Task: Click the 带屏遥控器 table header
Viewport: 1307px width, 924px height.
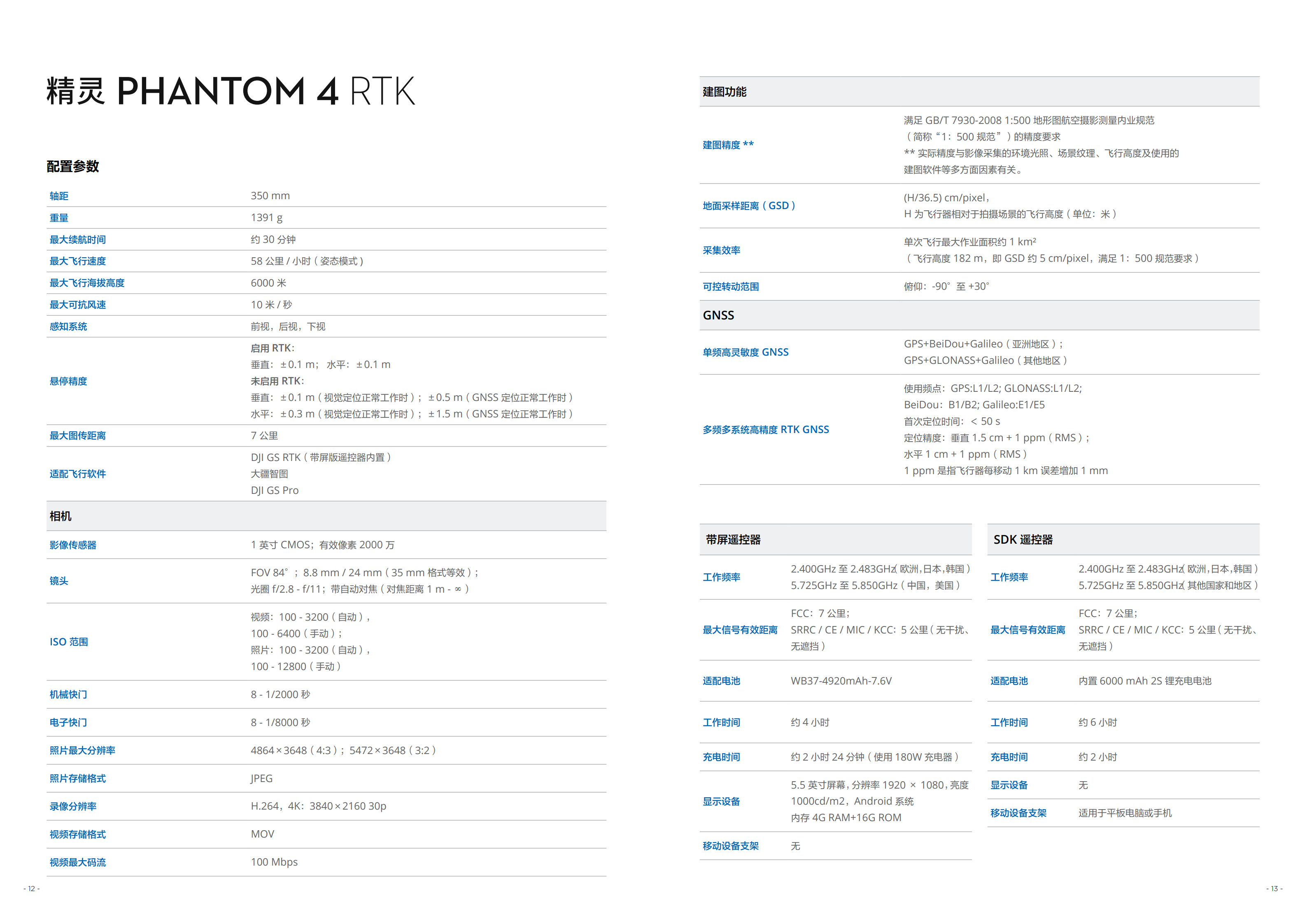Action: pos(836,540)
